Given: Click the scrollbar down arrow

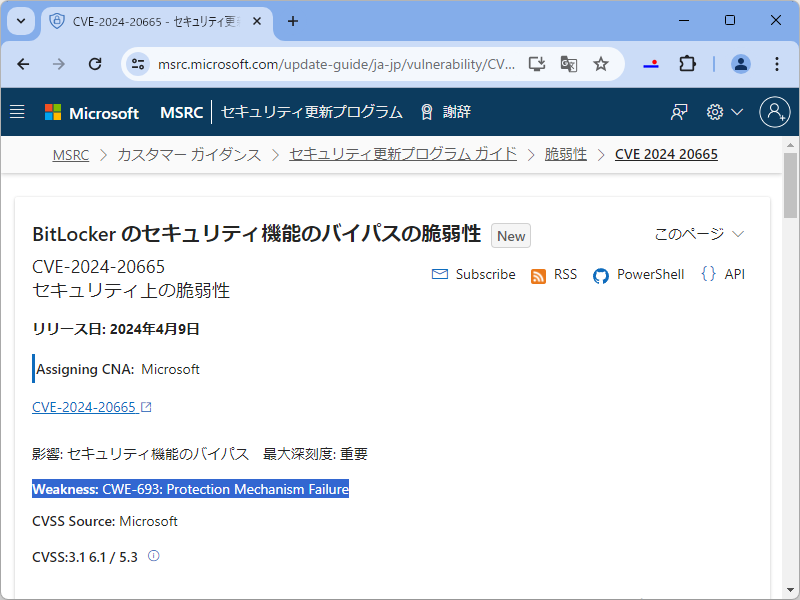Looking at the screenshot, I should 791,587.
